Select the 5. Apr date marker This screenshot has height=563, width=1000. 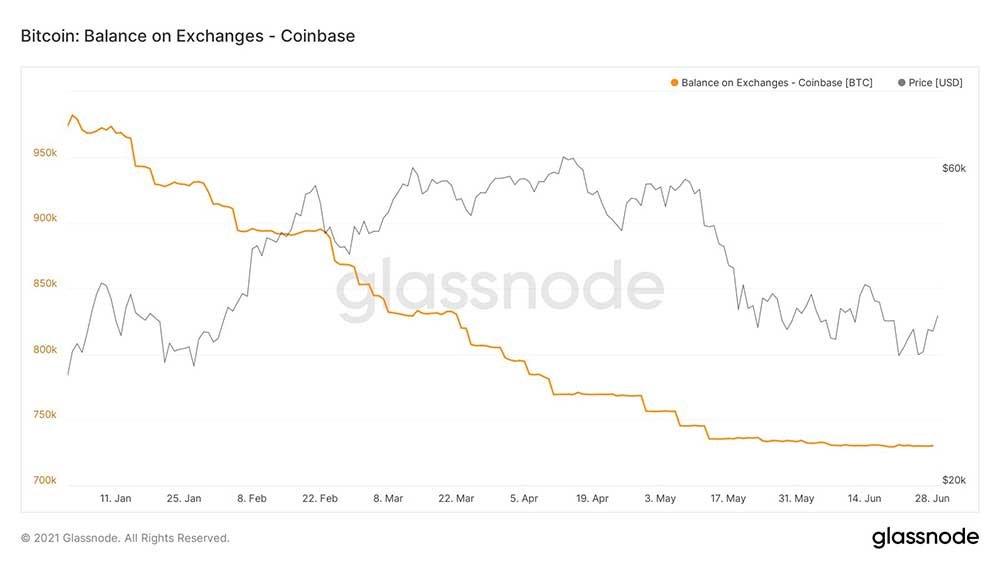pyautogui.click(x=525, y=497)
